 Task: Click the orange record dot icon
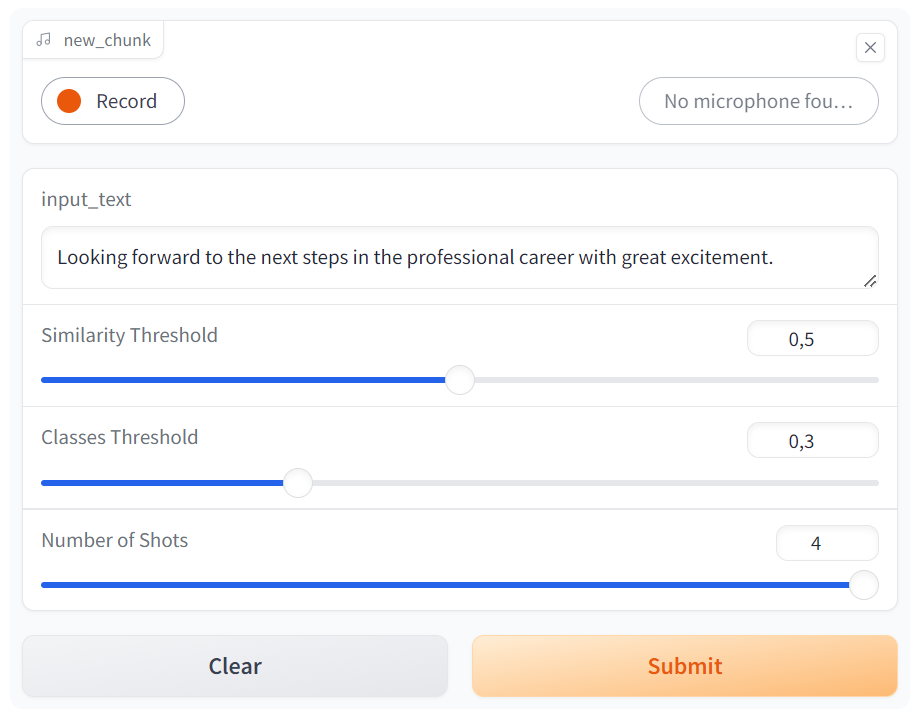click(69, 101)
